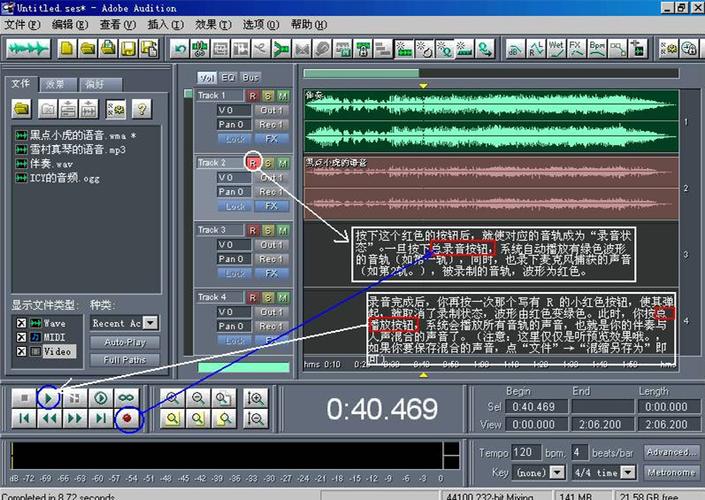
Task: Select file 伴奏.wav in list
Action: coord(44,164)
